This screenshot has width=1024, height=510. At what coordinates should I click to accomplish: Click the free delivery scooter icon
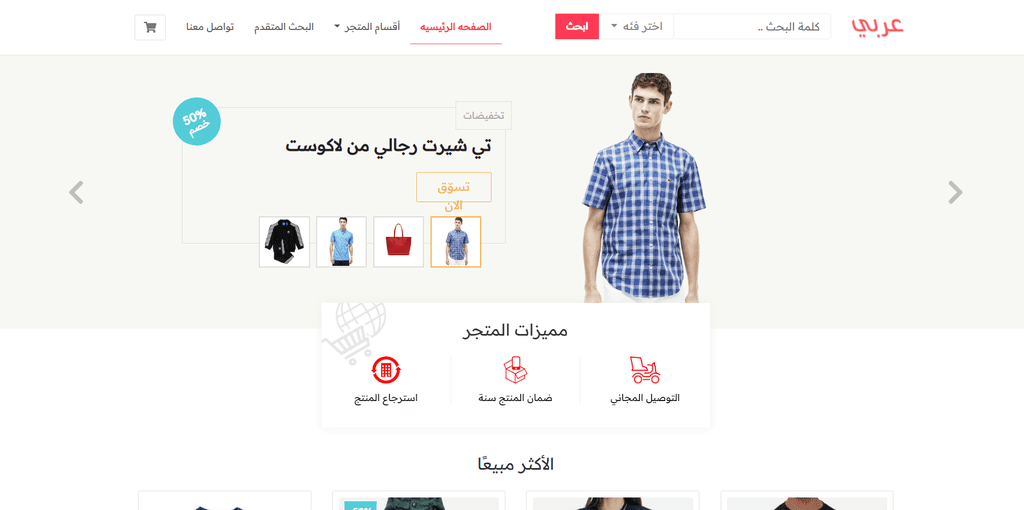coord(645,370)
